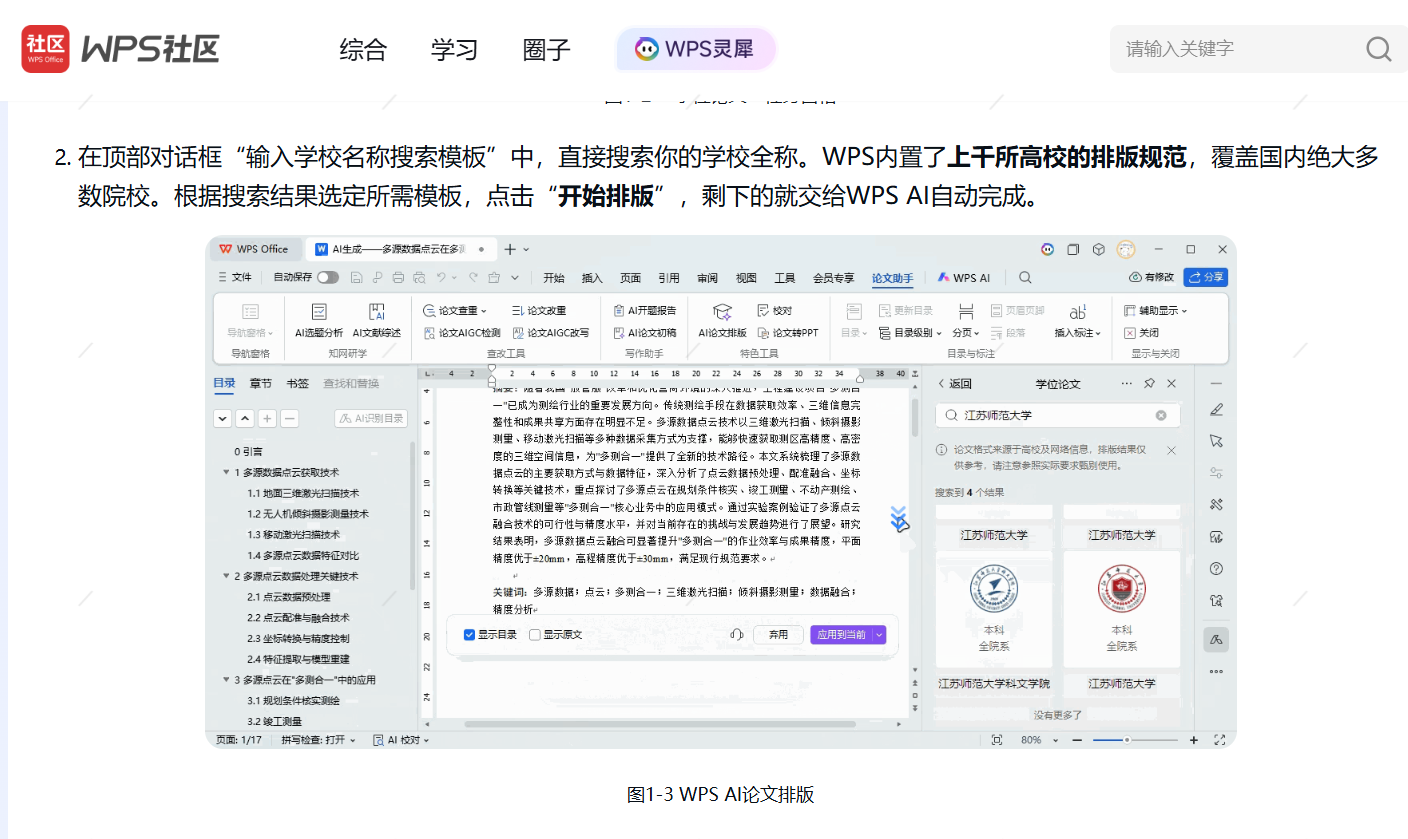
Task: Click the 校对 tool
Action: tap(775, 311)
